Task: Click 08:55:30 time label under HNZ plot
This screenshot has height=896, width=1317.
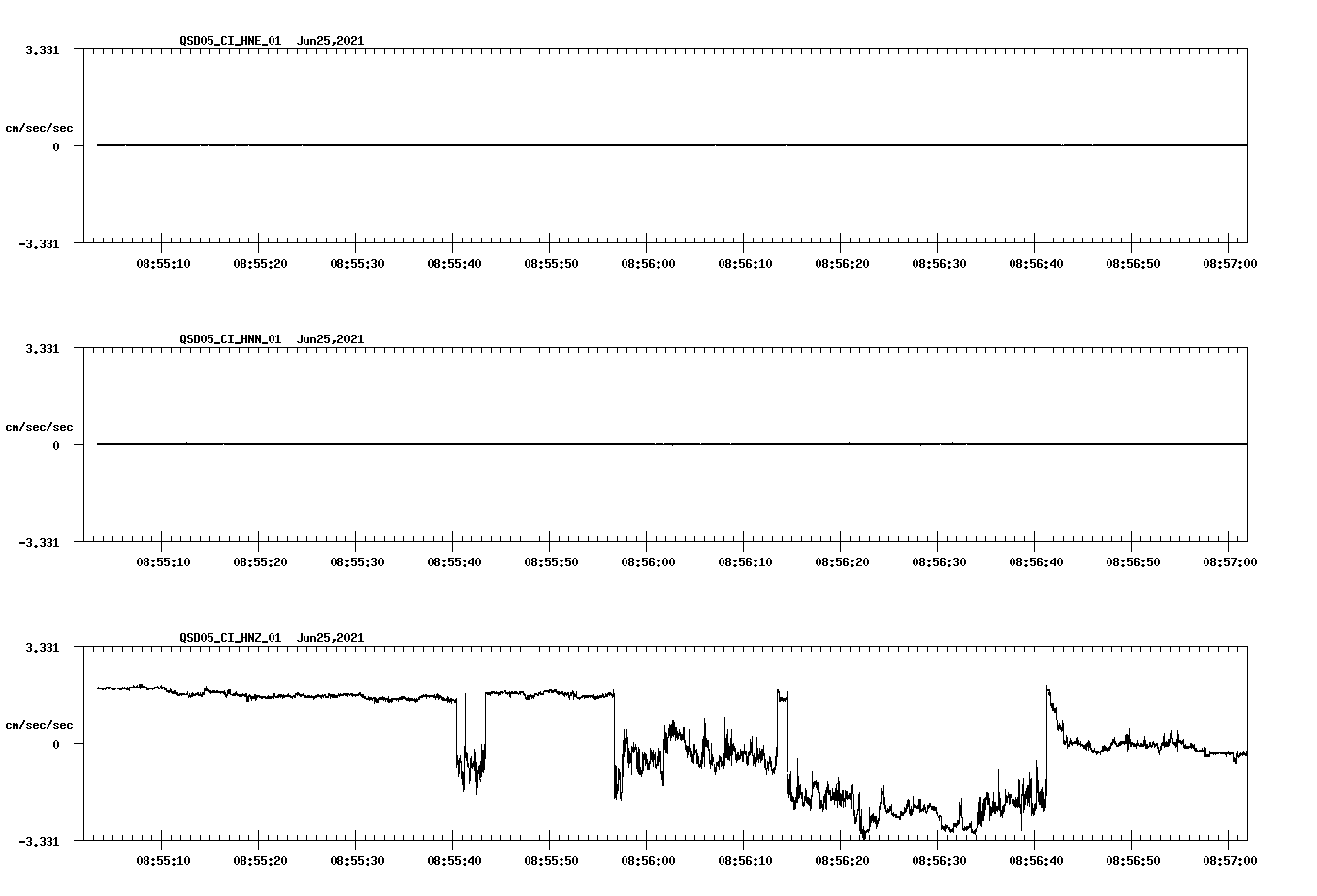Action: 357,860
